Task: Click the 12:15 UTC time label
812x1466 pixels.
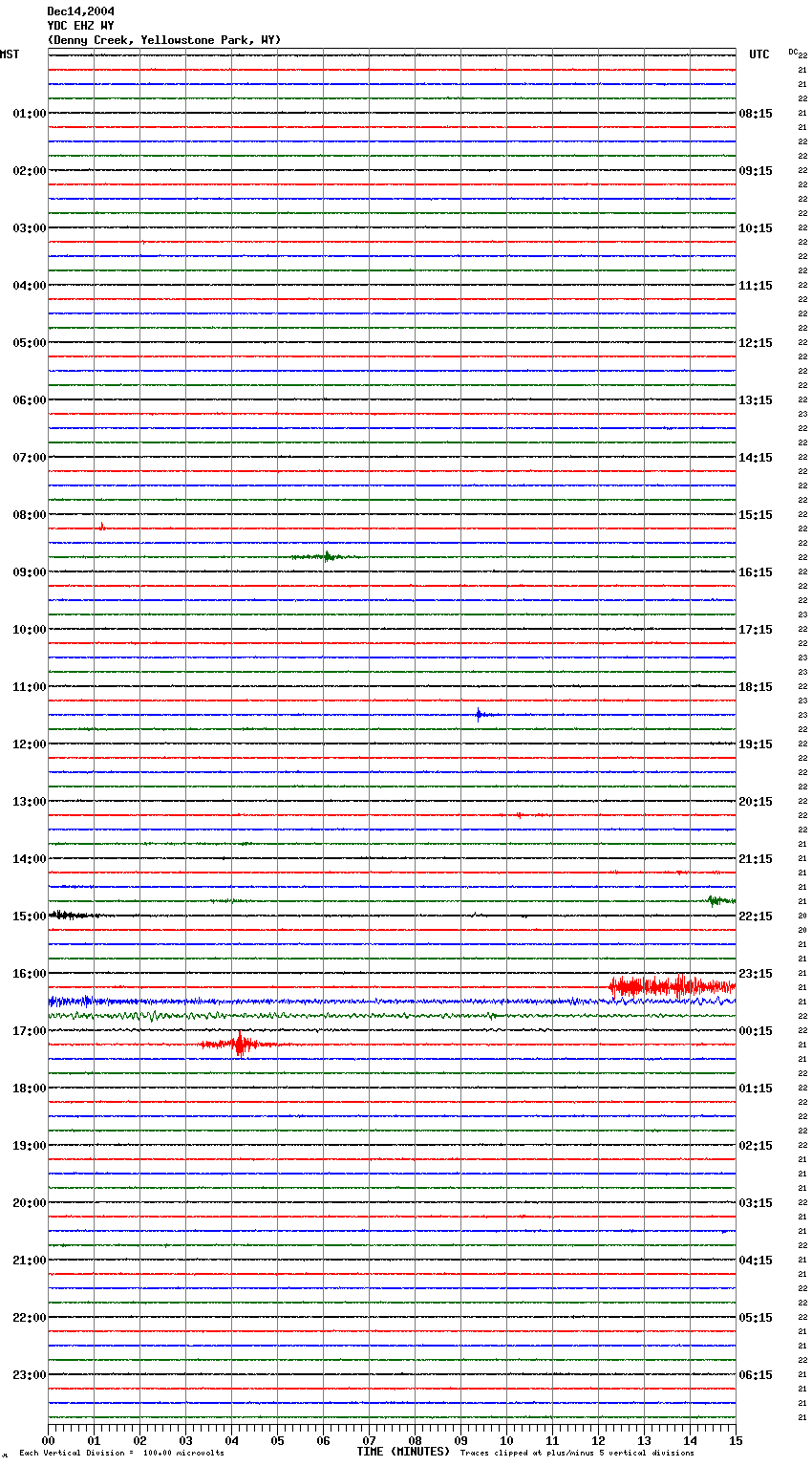Action: (756, 343)
